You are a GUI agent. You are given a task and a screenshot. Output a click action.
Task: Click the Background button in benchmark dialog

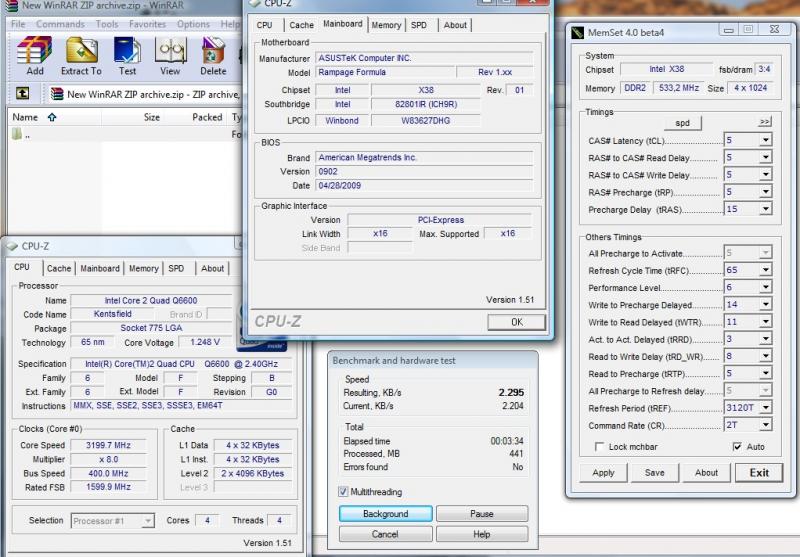coord(386,514)
